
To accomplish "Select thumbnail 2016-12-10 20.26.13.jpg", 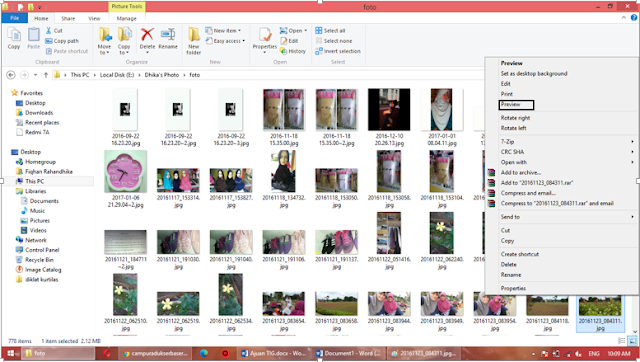I will coord(389,109).
